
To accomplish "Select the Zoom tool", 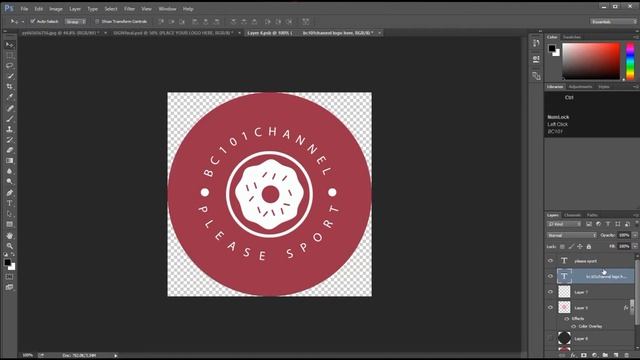I will coord(10,246).
